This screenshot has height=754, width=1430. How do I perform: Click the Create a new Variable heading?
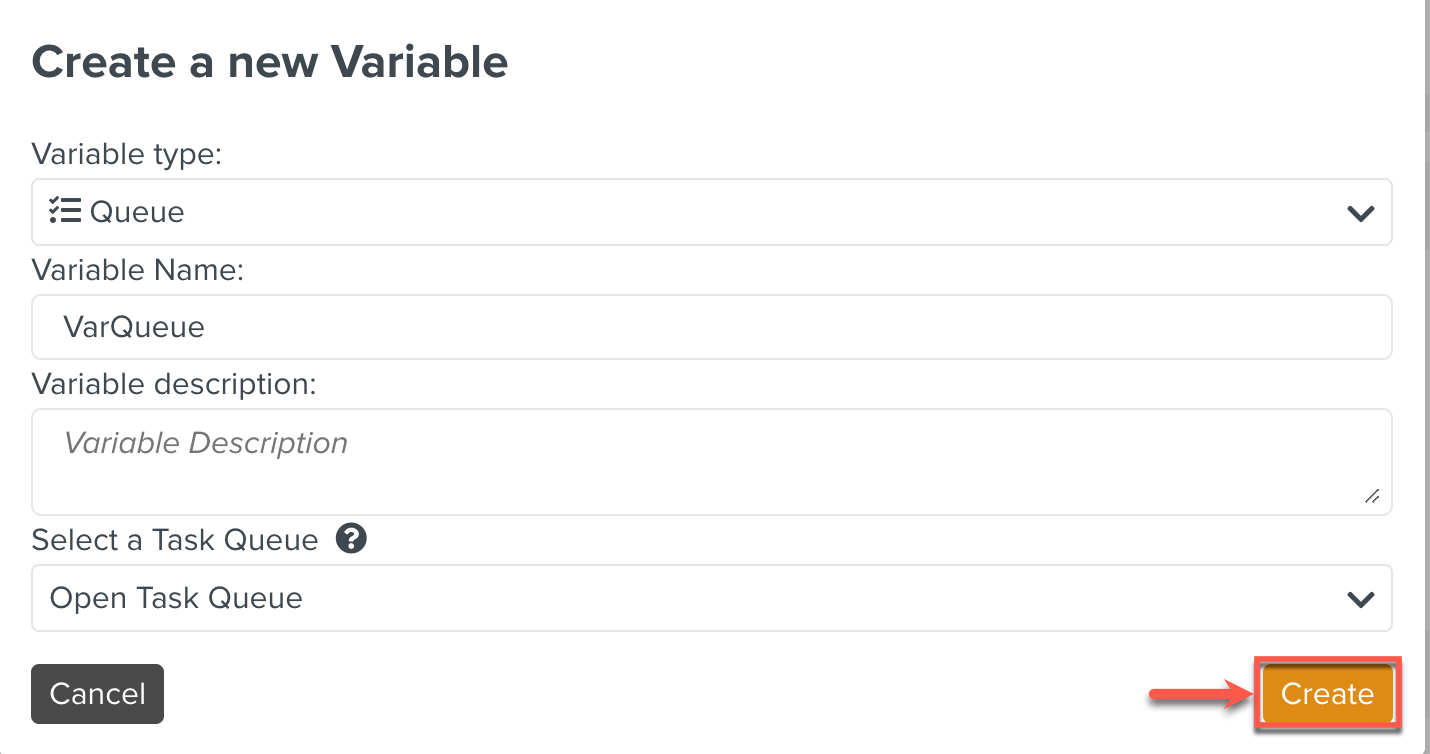coord(270,62)
